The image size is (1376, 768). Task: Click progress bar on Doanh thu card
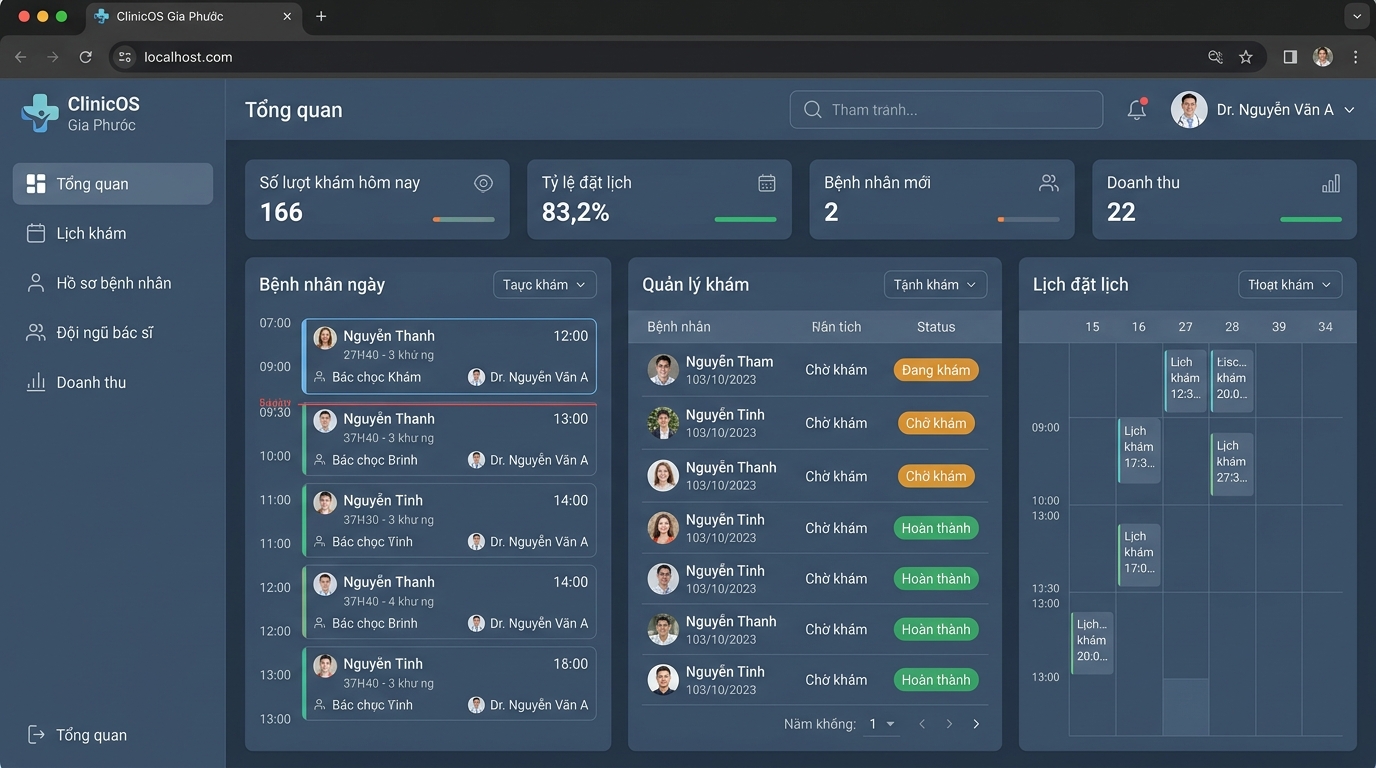(1311, 219)
